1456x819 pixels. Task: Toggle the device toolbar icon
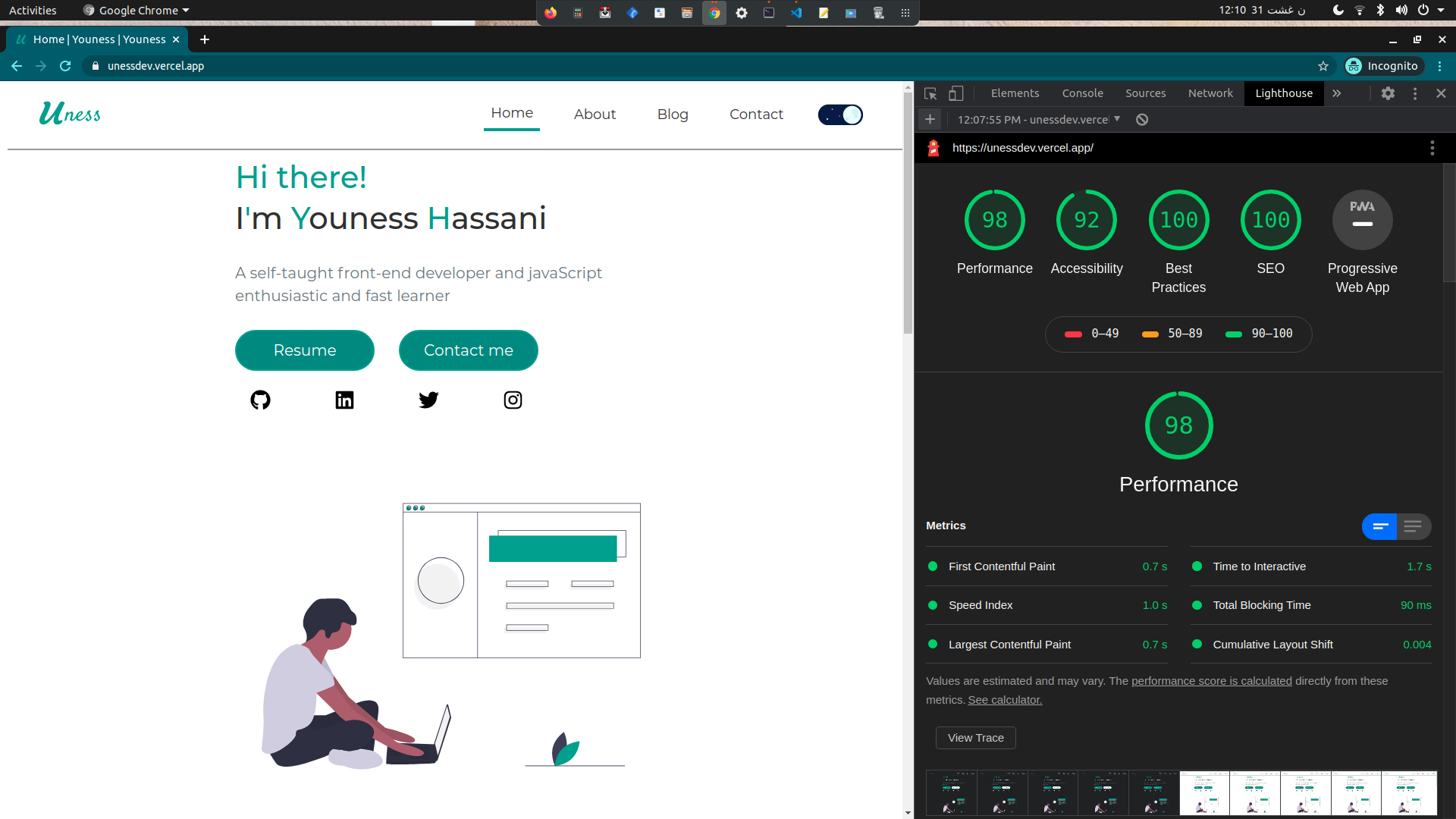(955, 93)
